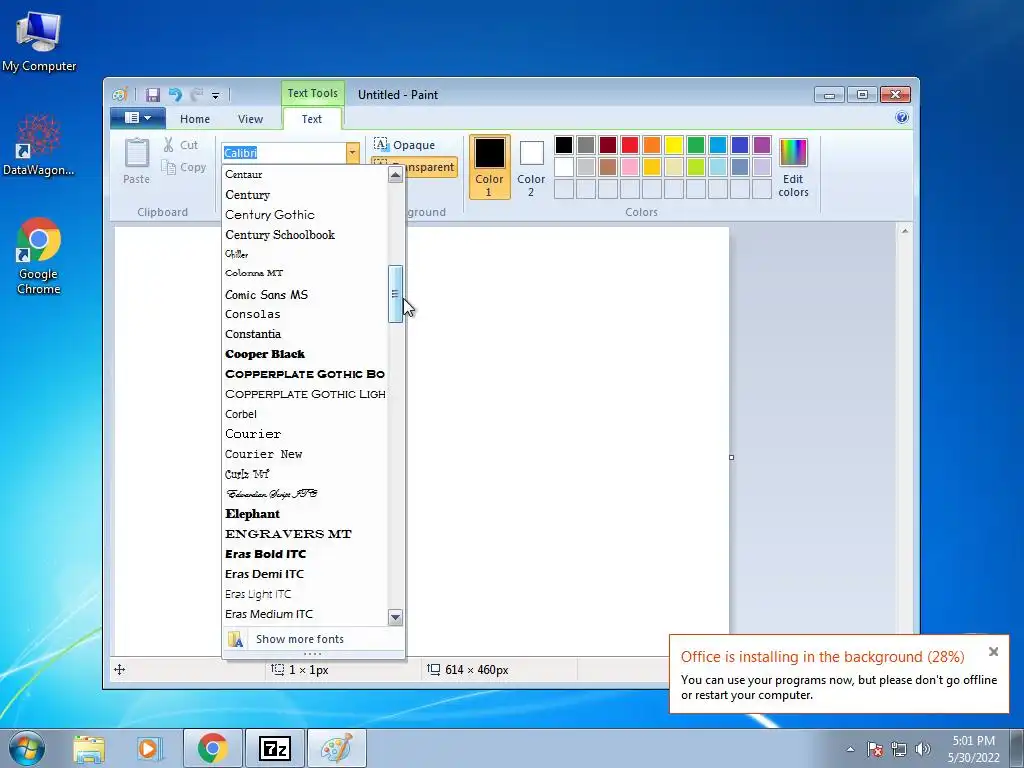This screenshot has height=768, width=1024.
Task: Click font list scroll down arrow
Action: 395,617
